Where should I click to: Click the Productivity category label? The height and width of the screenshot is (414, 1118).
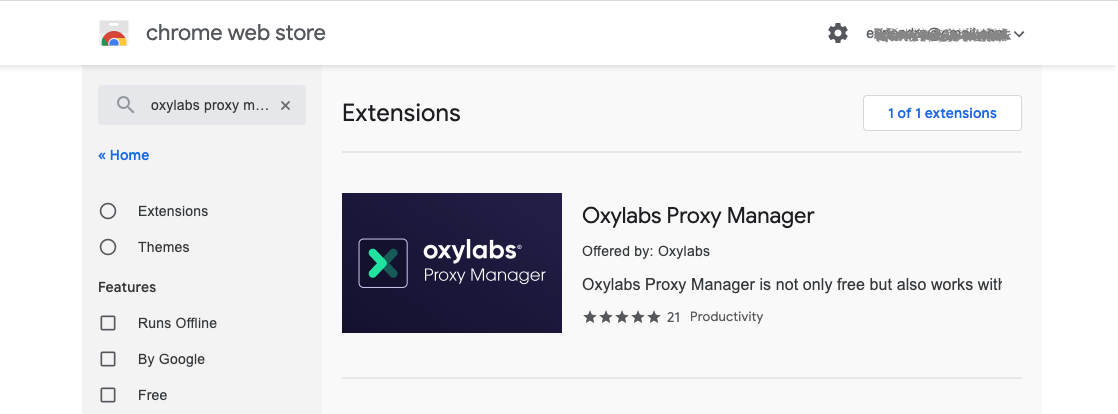[x=726, y=317]
